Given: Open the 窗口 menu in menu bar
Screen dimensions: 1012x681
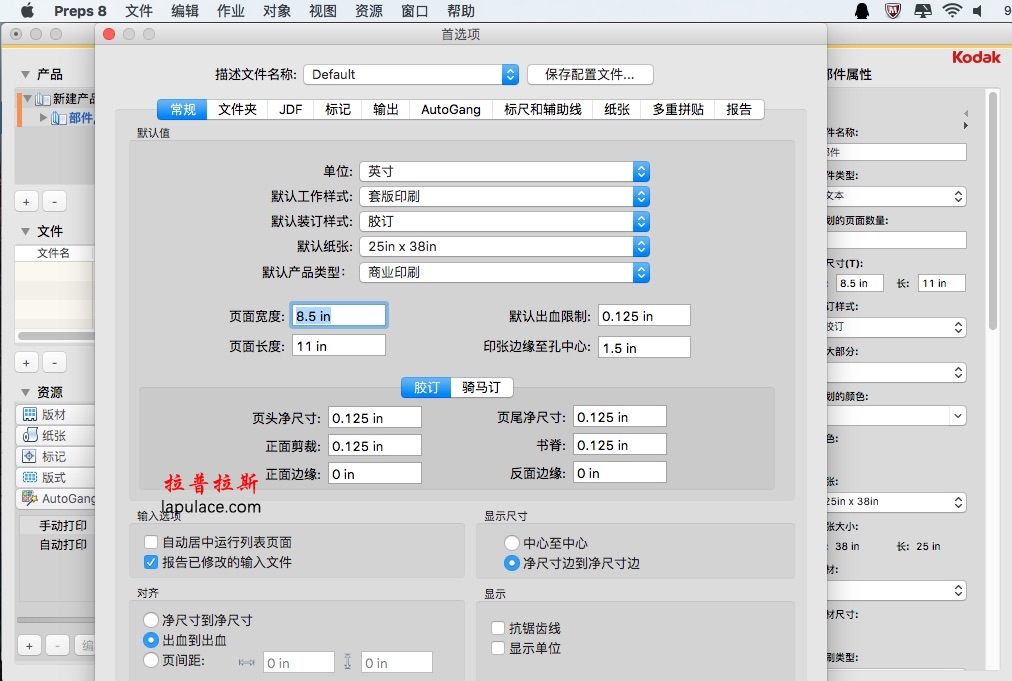Looking at the screenshot, I should (415, 11).
